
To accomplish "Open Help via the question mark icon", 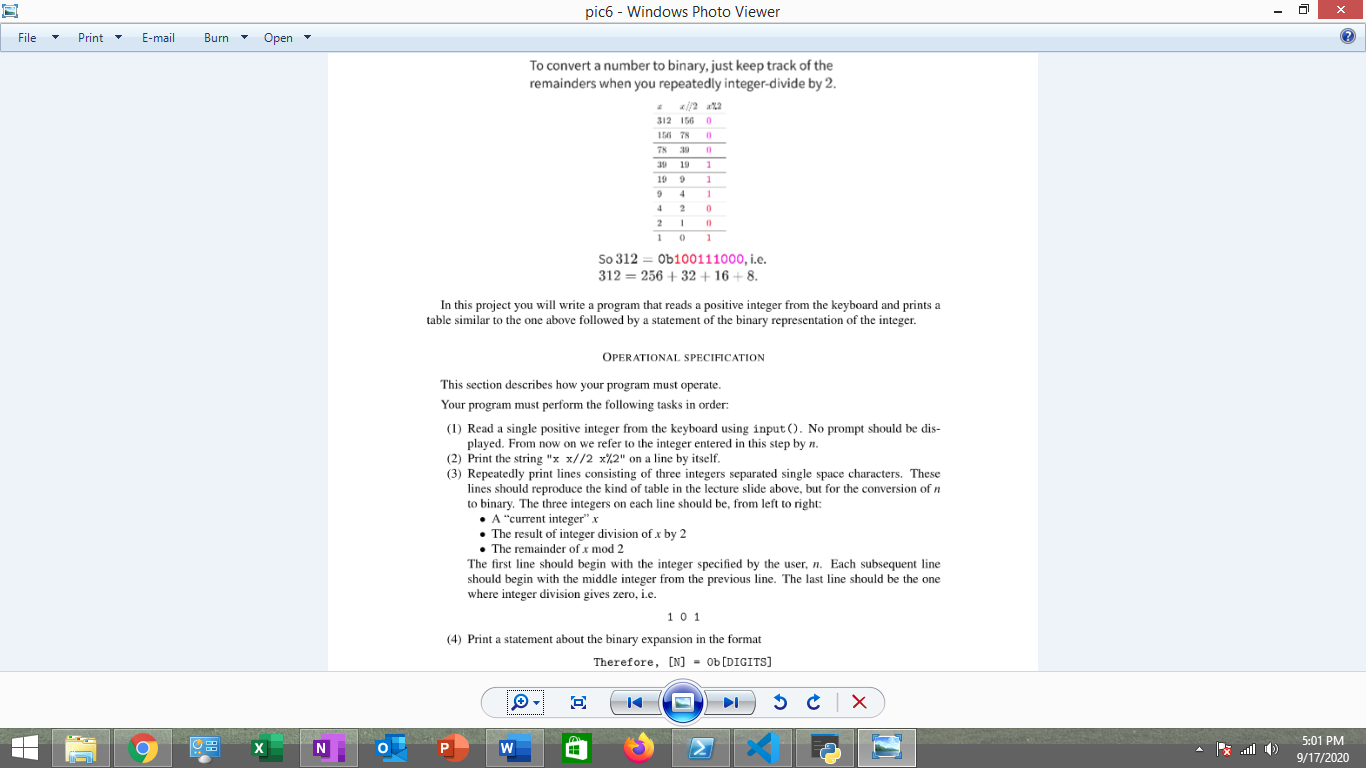I will 1347,38.
